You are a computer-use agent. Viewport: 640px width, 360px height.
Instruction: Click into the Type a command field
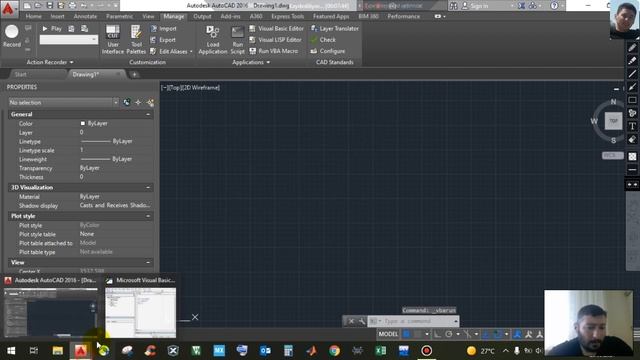(x=412, y=321)
